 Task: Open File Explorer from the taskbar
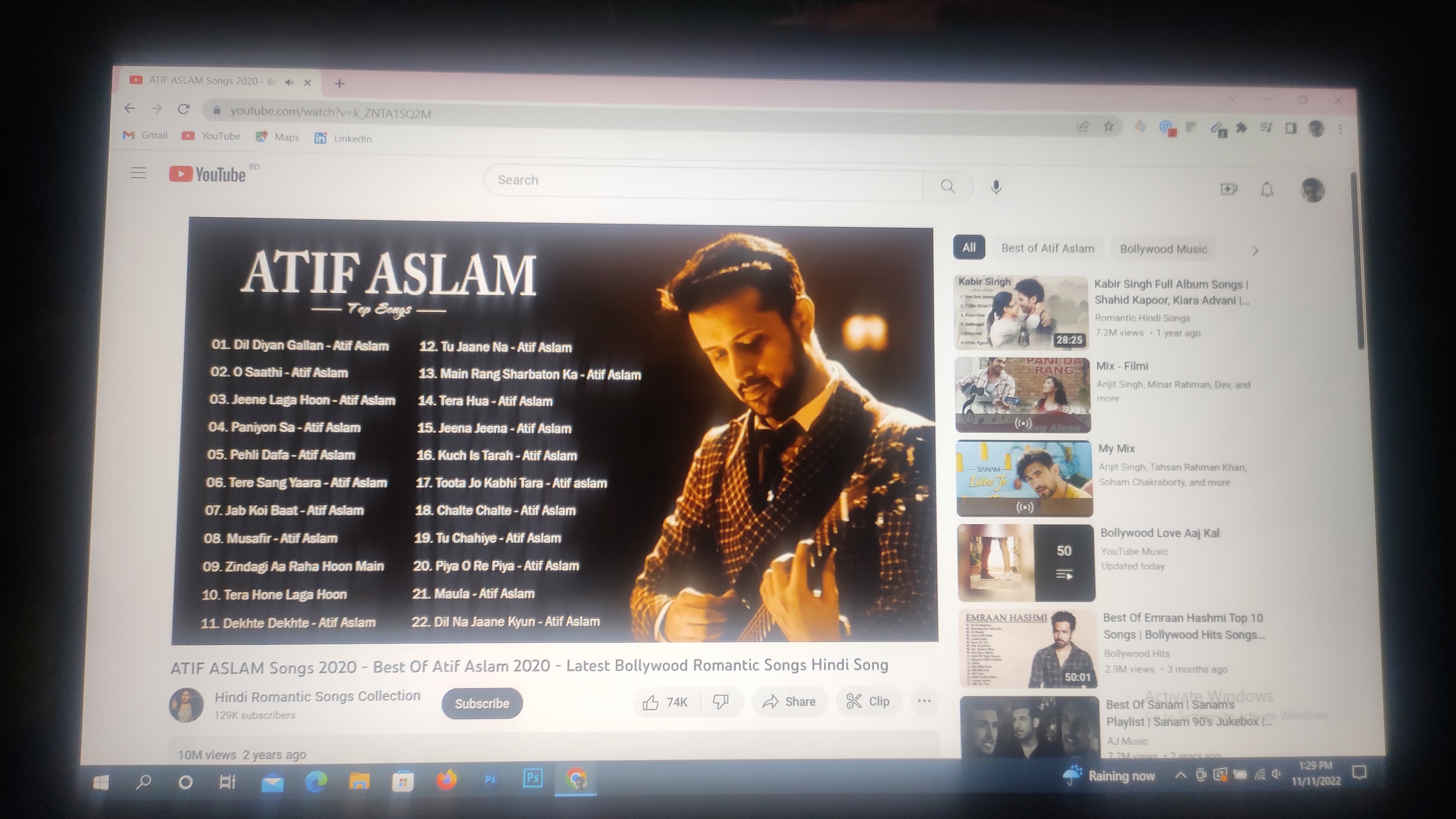coord(359,782)
